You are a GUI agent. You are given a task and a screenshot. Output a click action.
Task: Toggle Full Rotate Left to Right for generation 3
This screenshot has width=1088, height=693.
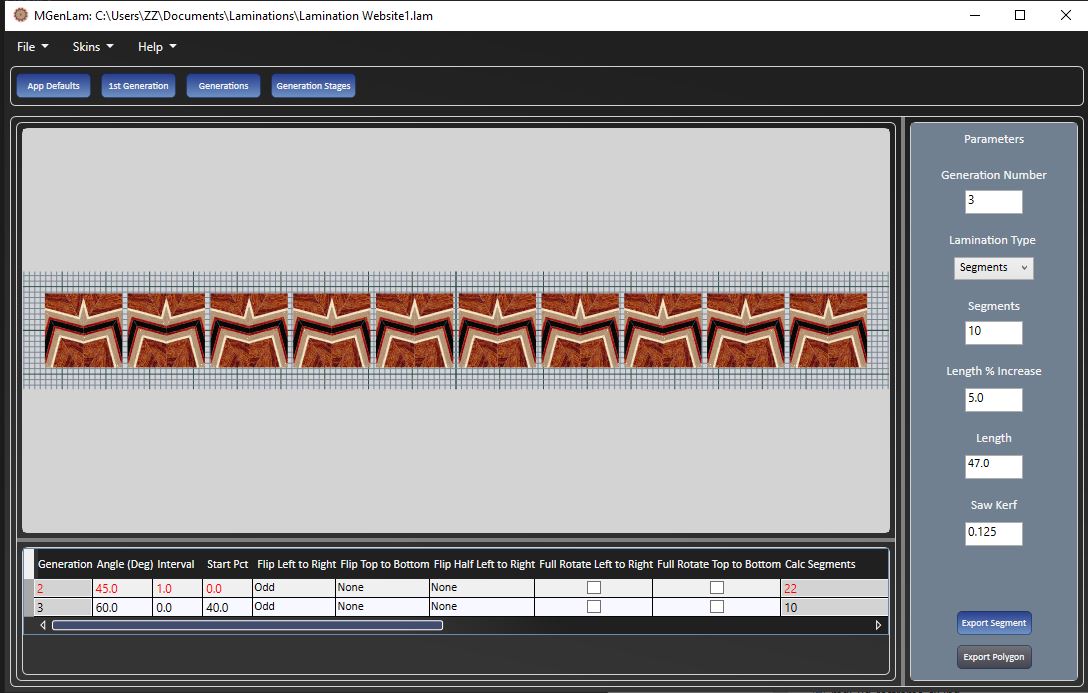[x=593, y=607]
